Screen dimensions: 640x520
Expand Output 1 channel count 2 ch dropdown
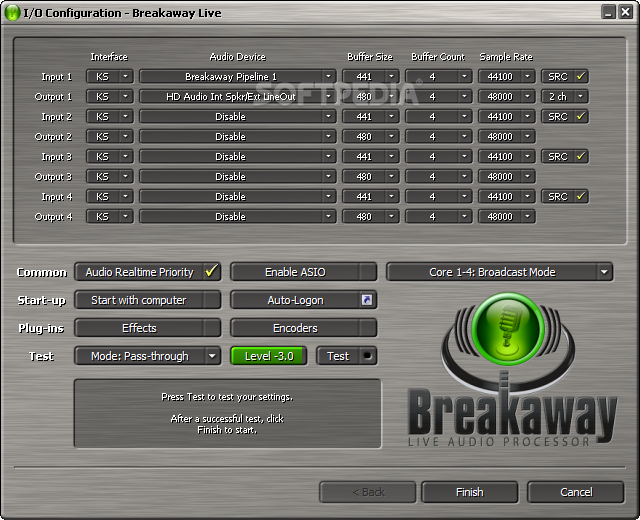pos(565,96)
